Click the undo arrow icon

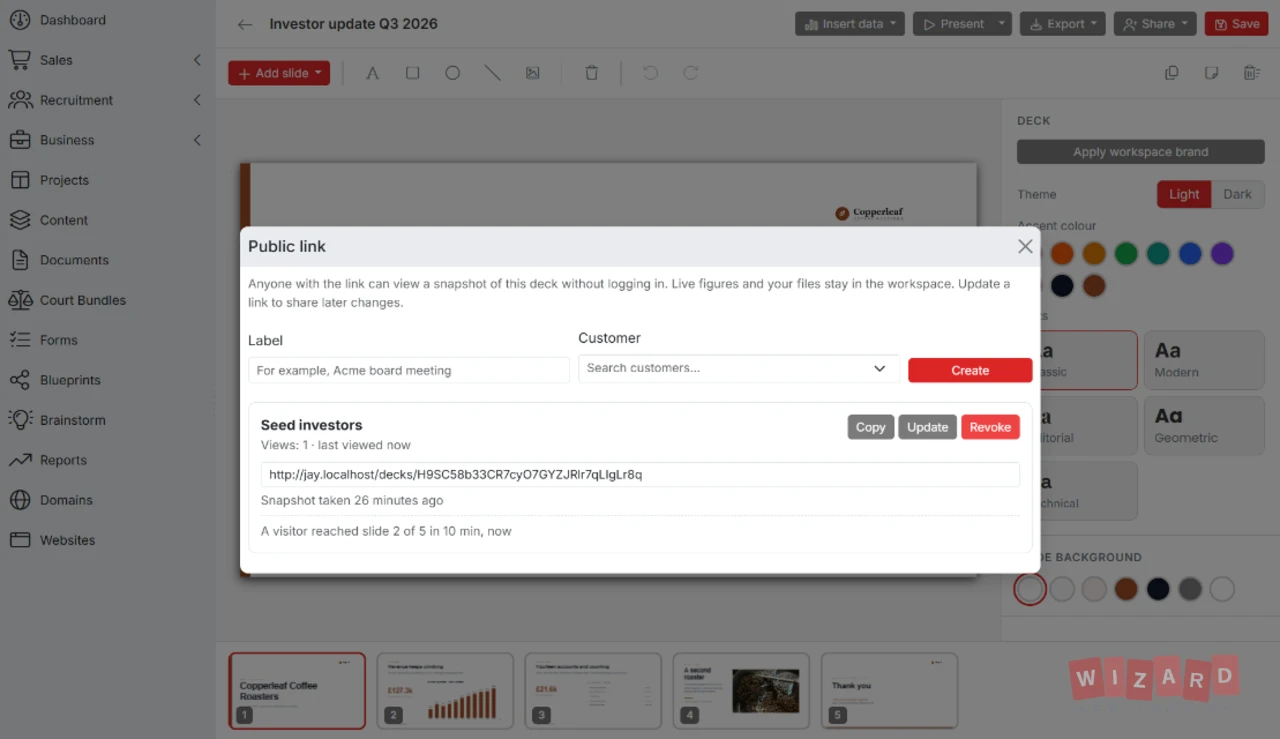(650, 73)
